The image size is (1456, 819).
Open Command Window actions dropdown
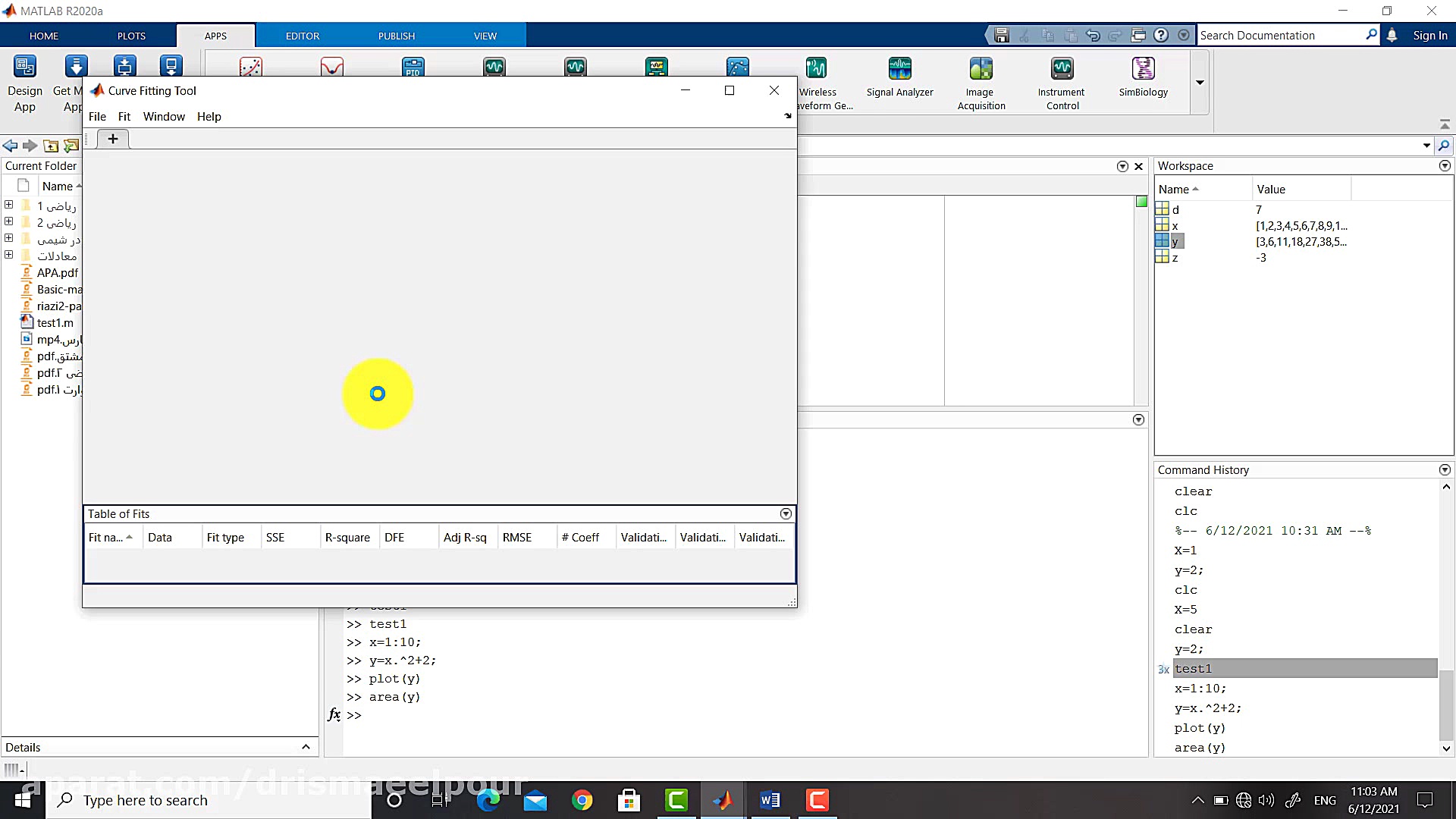click(1138, 420)
